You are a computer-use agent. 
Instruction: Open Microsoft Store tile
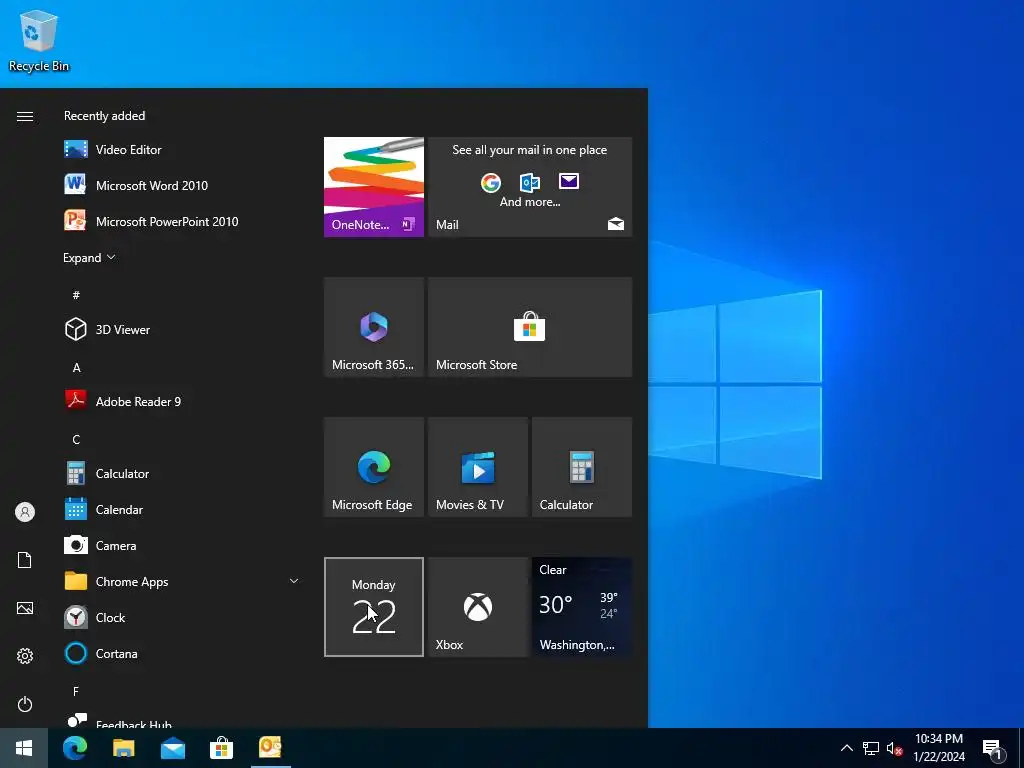[x=530, y=327]
